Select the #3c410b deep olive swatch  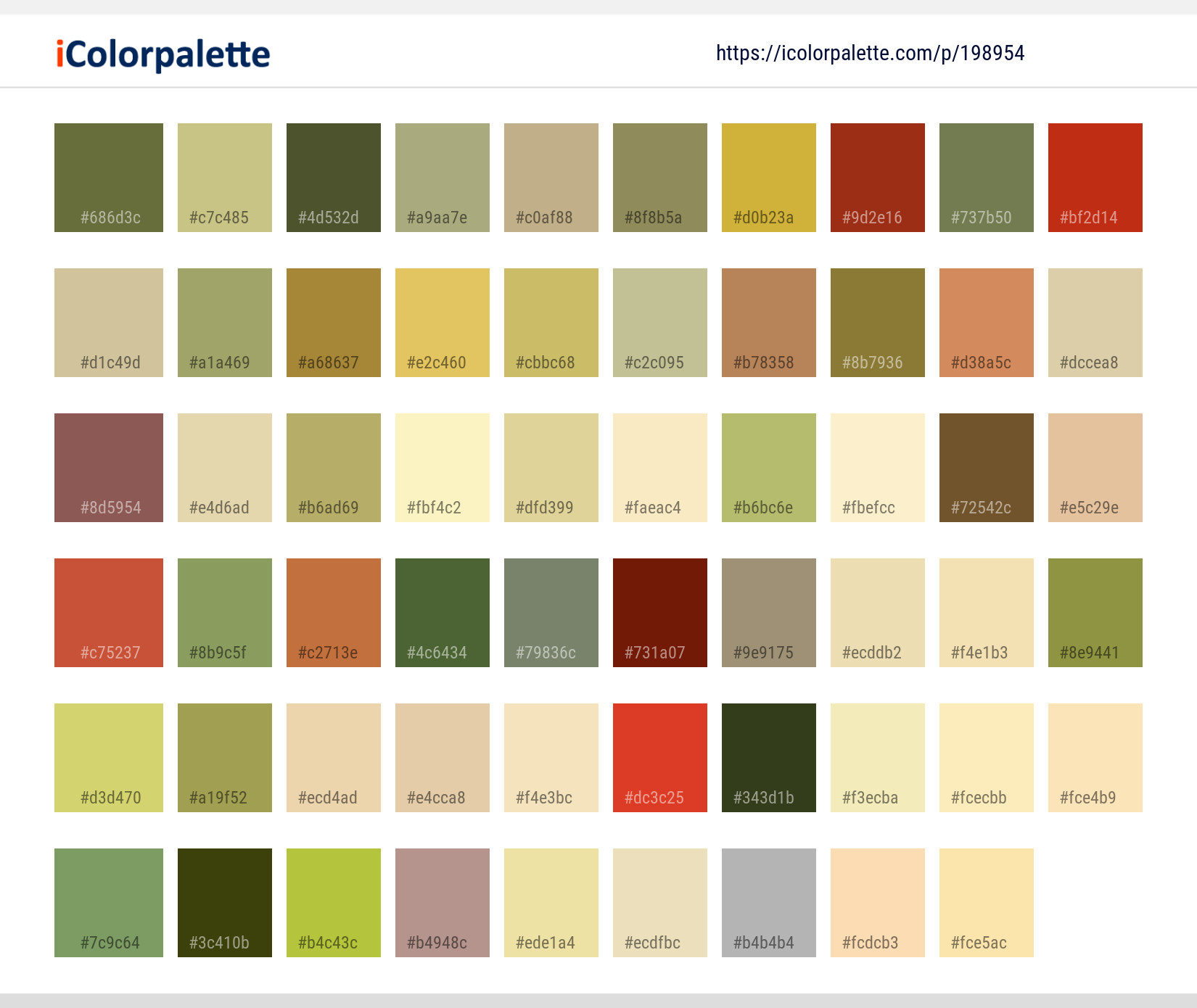(x=224, y=902)
